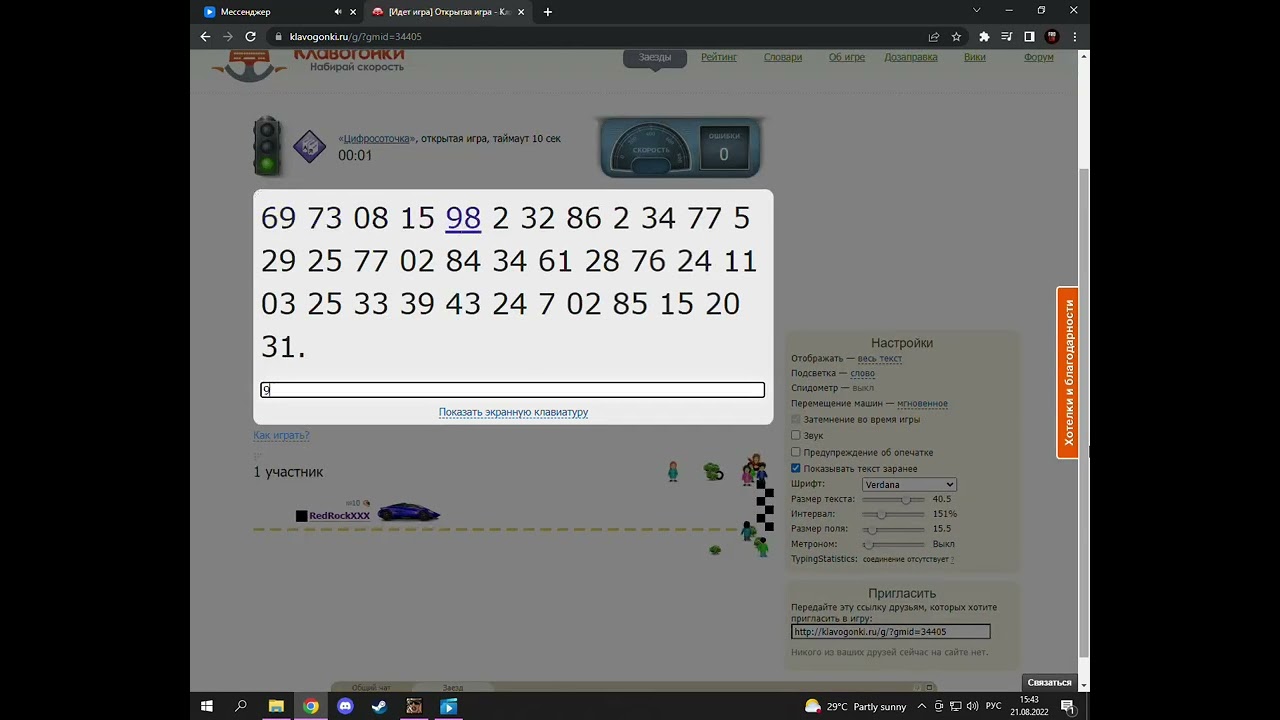Toggle the Chrome side panel
The image size is (1280, 720).
[1029, 36]
